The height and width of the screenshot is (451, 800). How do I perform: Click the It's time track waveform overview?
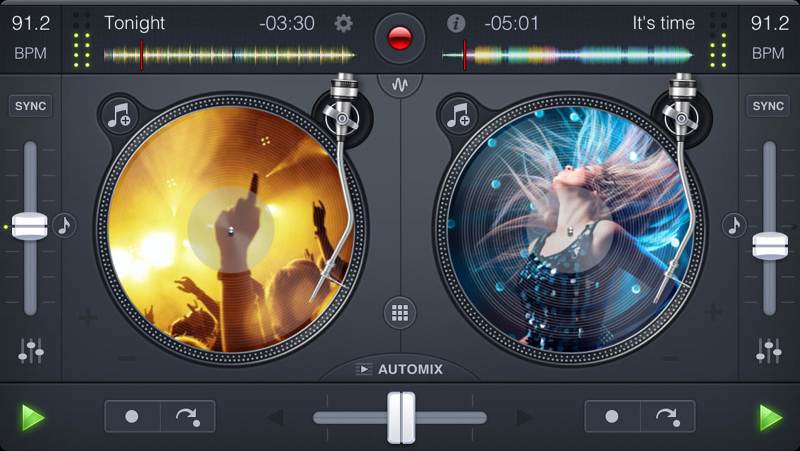pos(568,55)
